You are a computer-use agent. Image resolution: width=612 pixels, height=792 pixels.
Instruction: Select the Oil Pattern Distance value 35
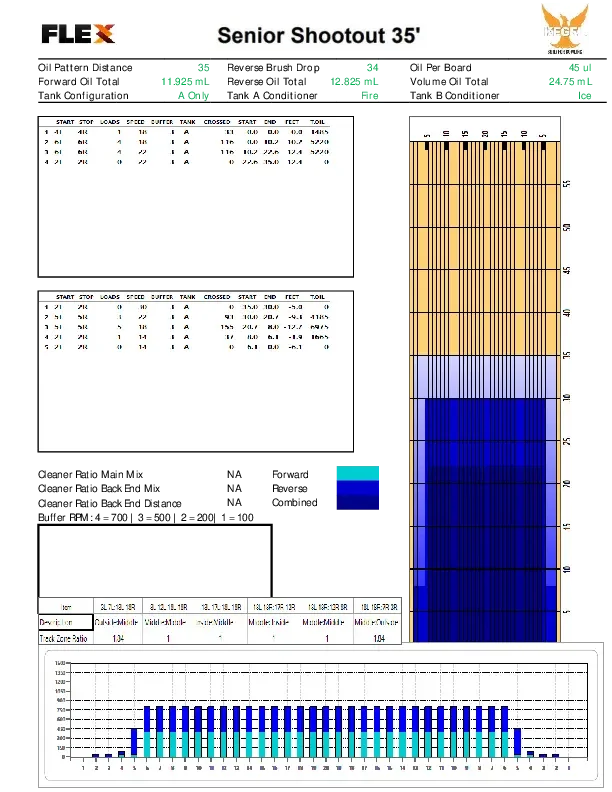click(203, 68)
